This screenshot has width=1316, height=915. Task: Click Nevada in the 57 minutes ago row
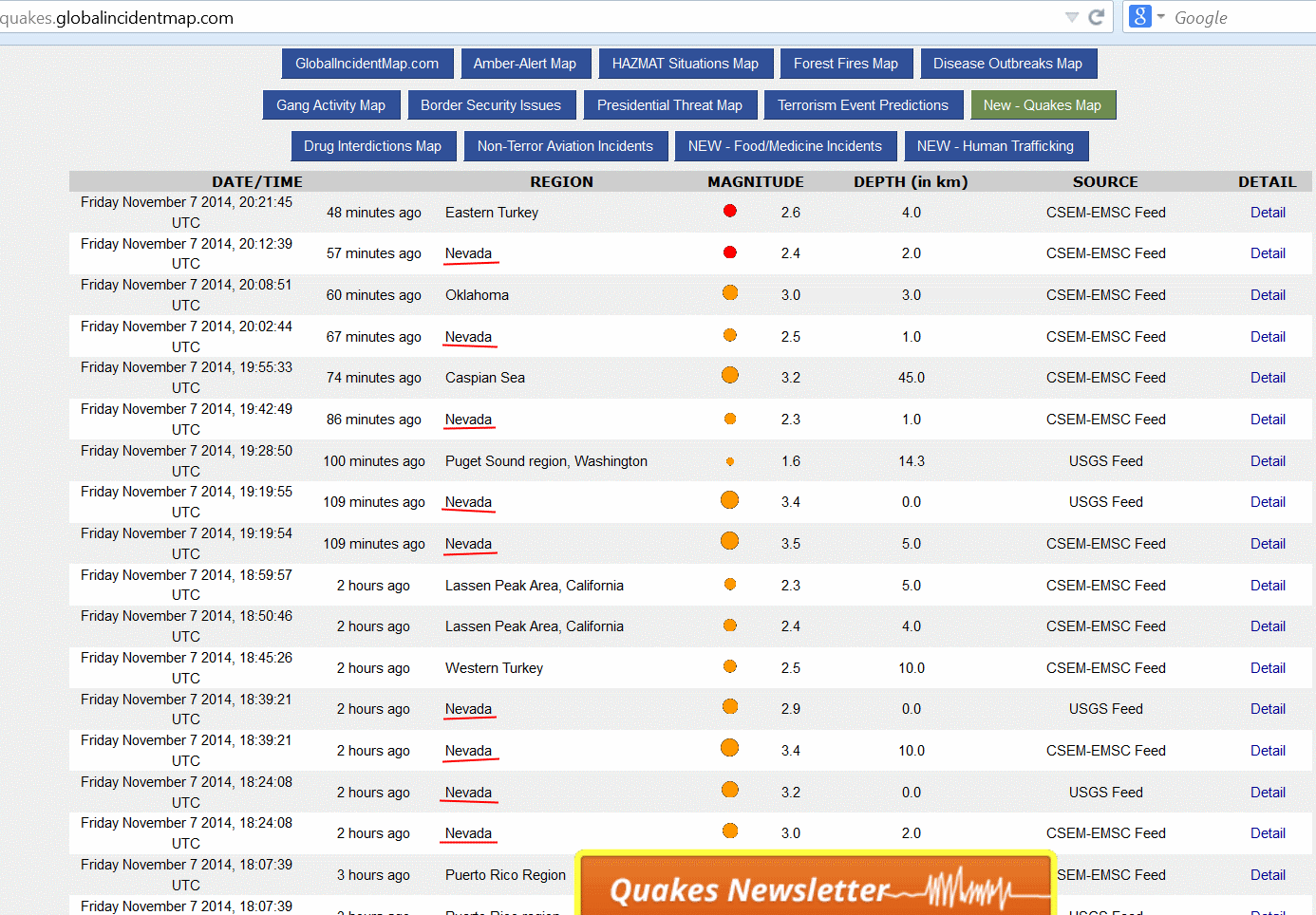click(x=469, y=253)
